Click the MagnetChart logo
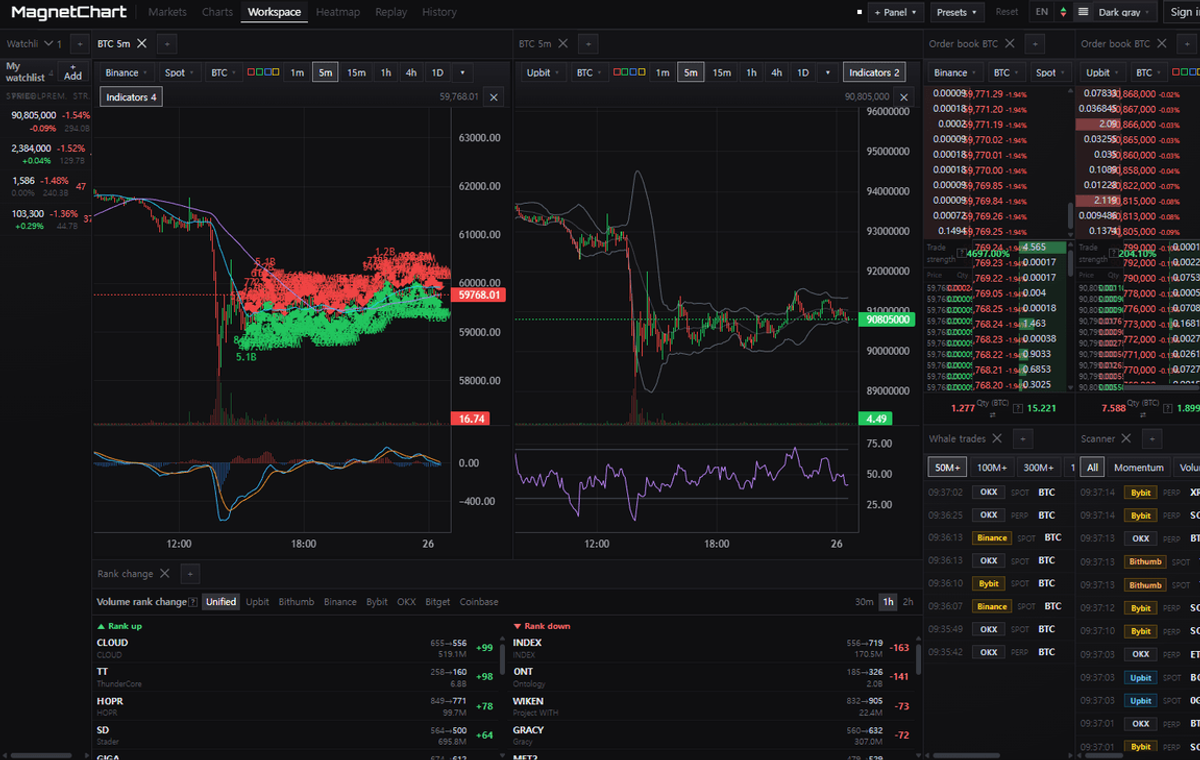Image resolution: width=1200 pixels, height=760 pixels. click(x=68, y=12)
